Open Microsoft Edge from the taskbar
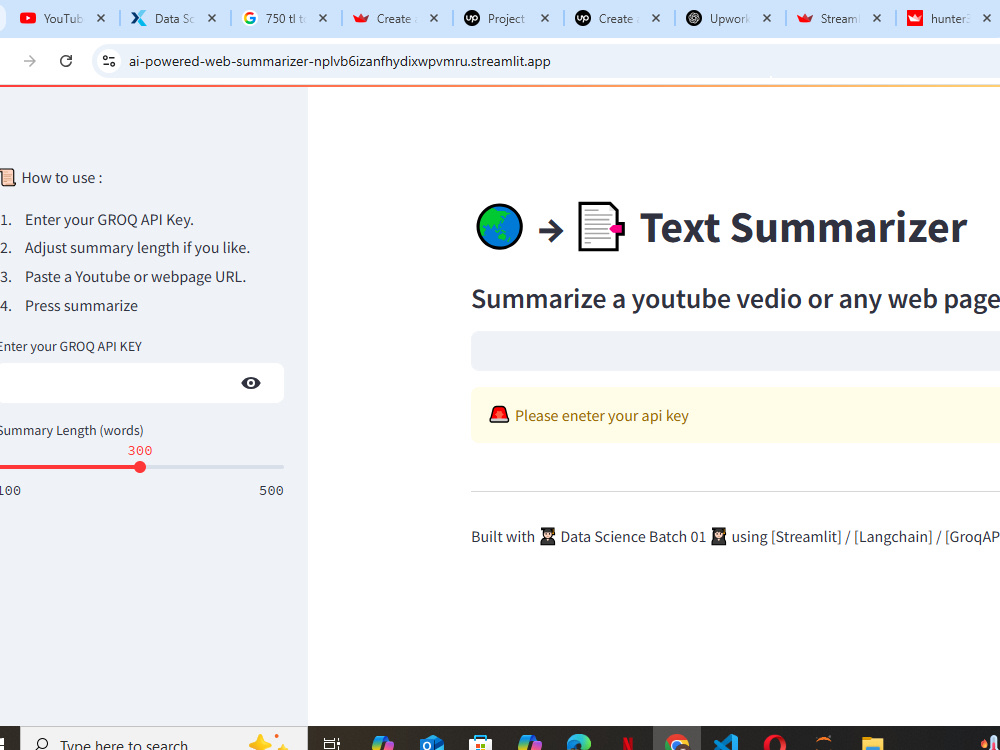The image size is (1000, 750). [x=578, y=744]
